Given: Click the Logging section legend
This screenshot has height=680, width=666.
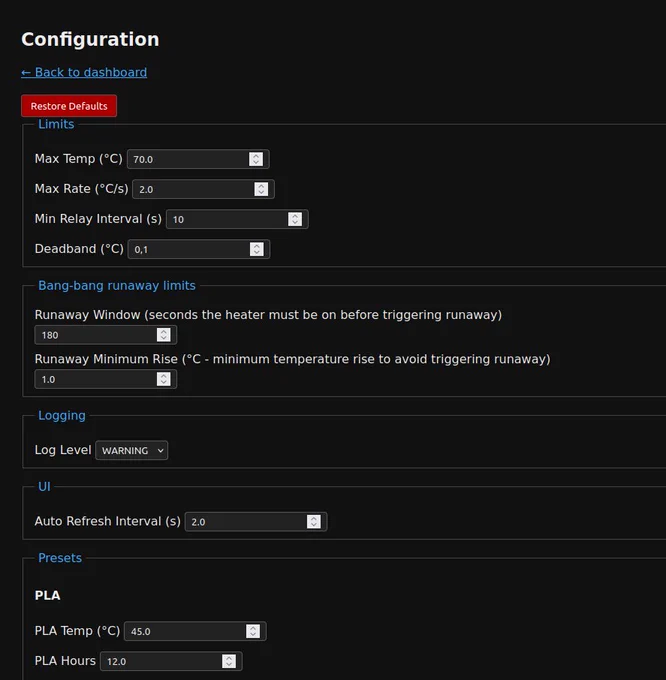Looking at the screenshot, I should pos(62,415).
